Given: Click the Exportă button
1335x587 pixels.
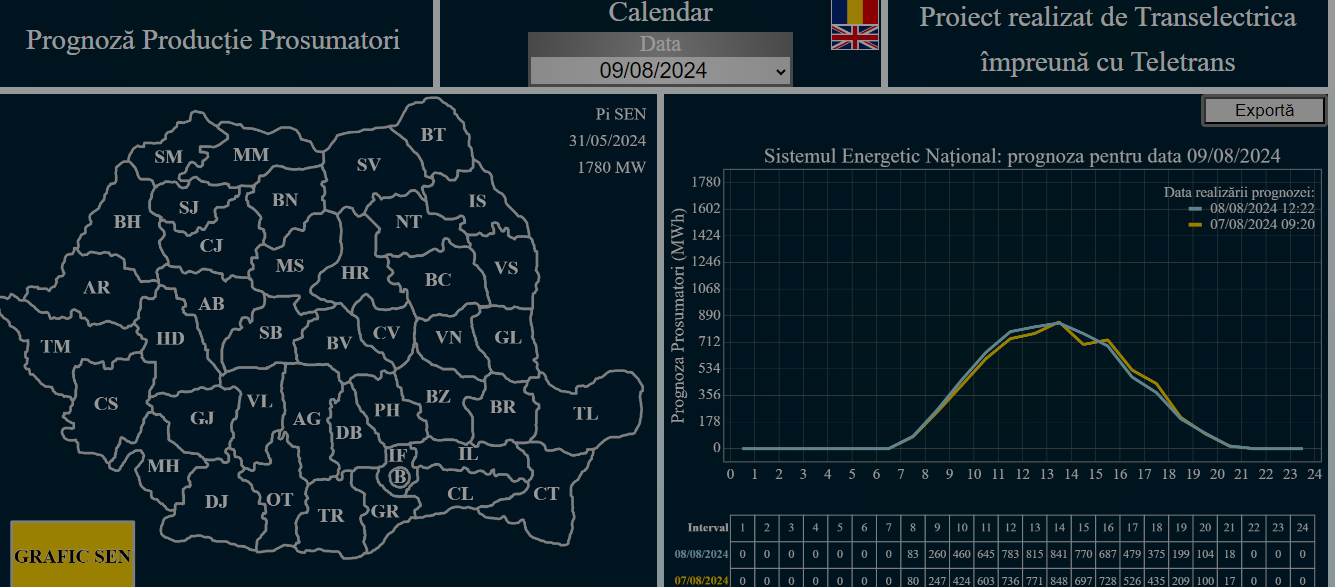Looking at the screenshot, I should (x=1263, y=111).
